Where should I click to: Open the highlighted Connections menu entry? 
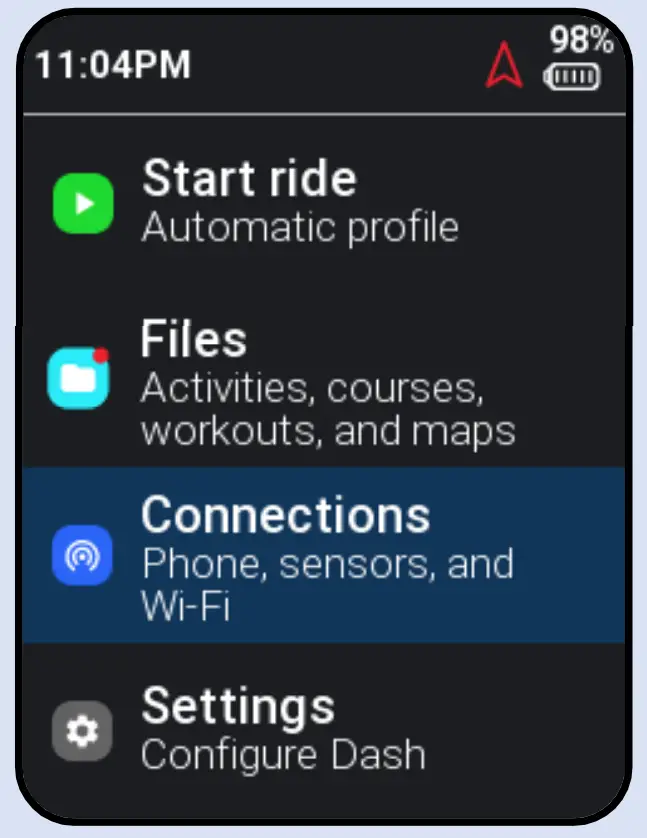(x=300, y=555)
